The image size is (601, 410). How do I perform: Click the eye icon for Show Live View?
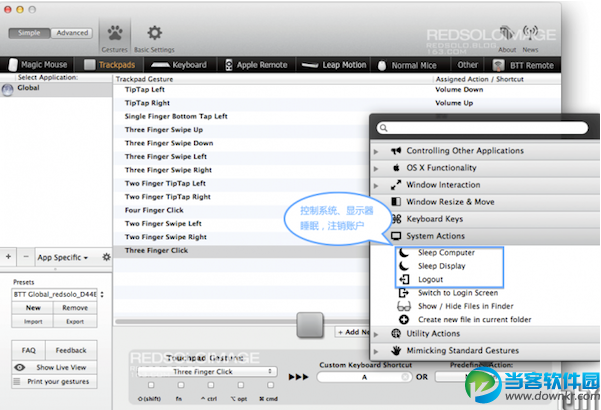coord(20,367)
